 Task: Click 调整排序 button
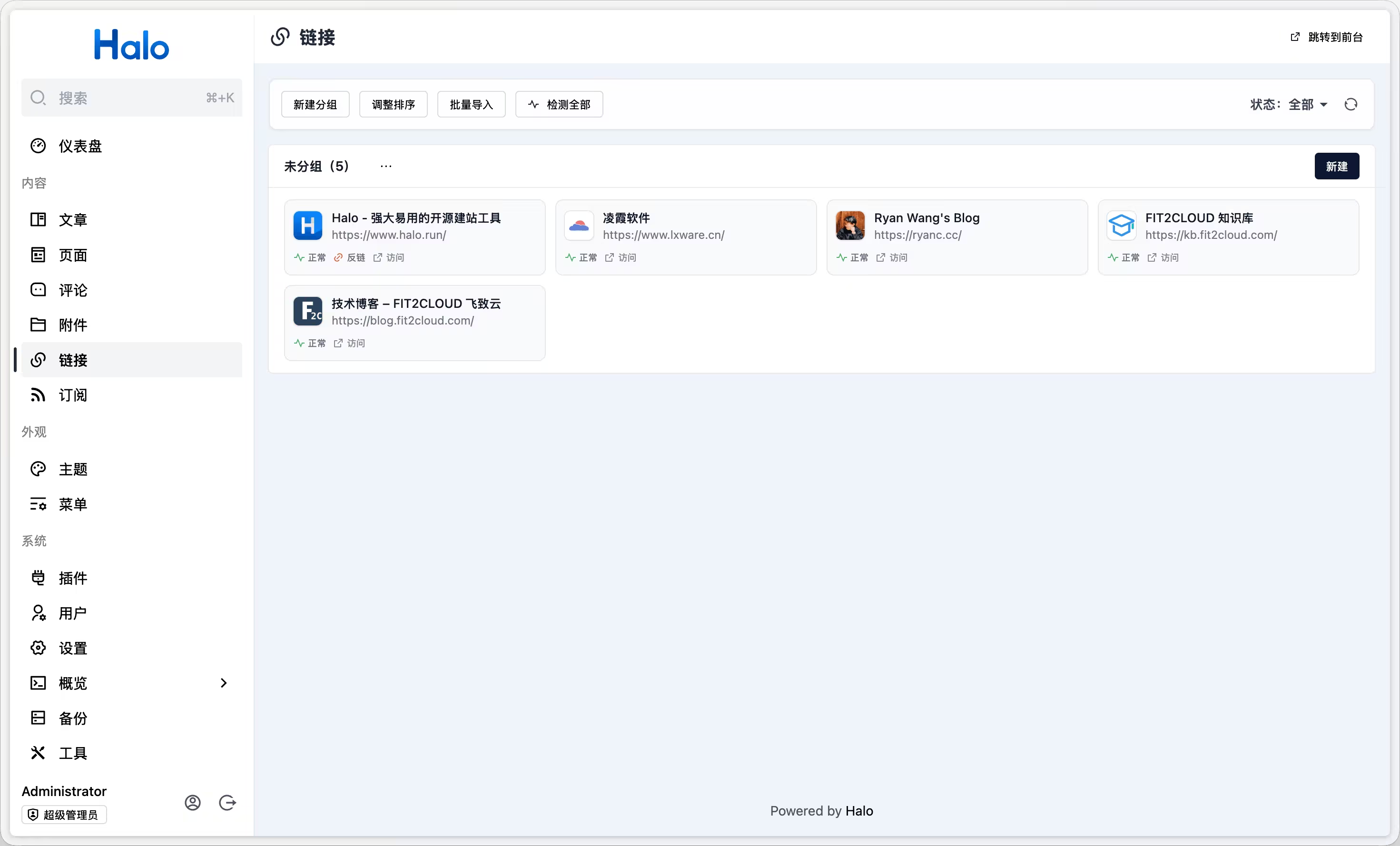393,105
